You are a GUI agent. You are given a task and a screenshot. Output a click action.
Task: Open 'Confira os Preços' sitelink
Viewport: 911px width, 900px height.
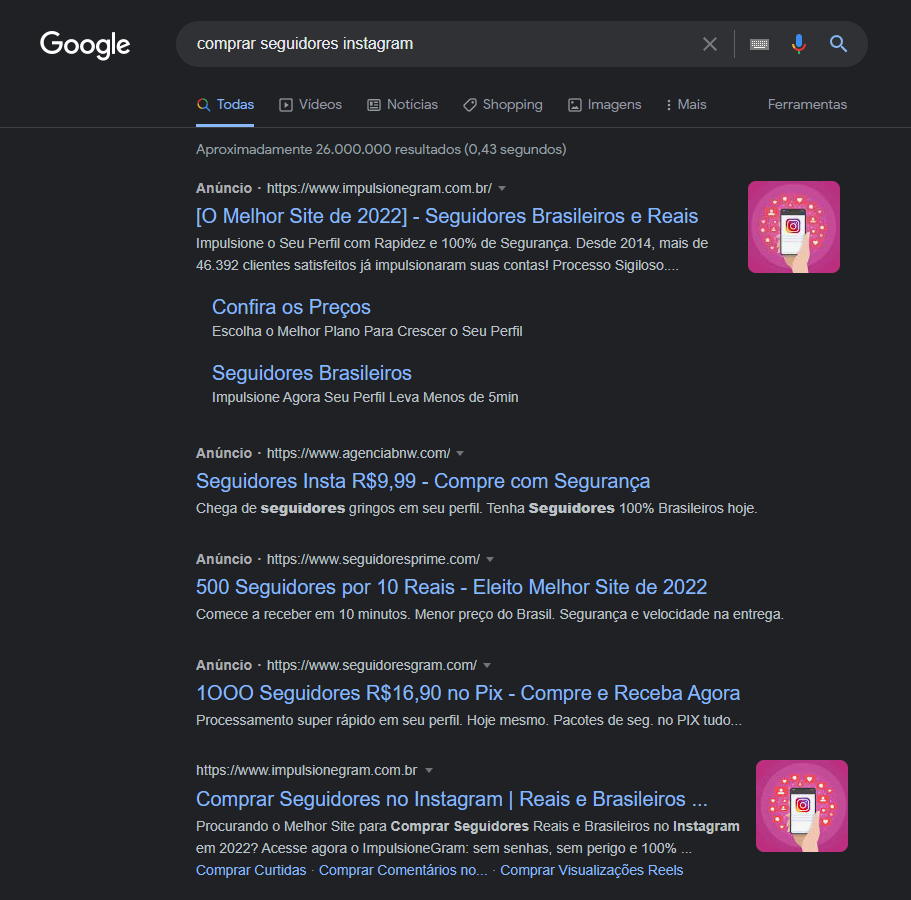[291, 307]
